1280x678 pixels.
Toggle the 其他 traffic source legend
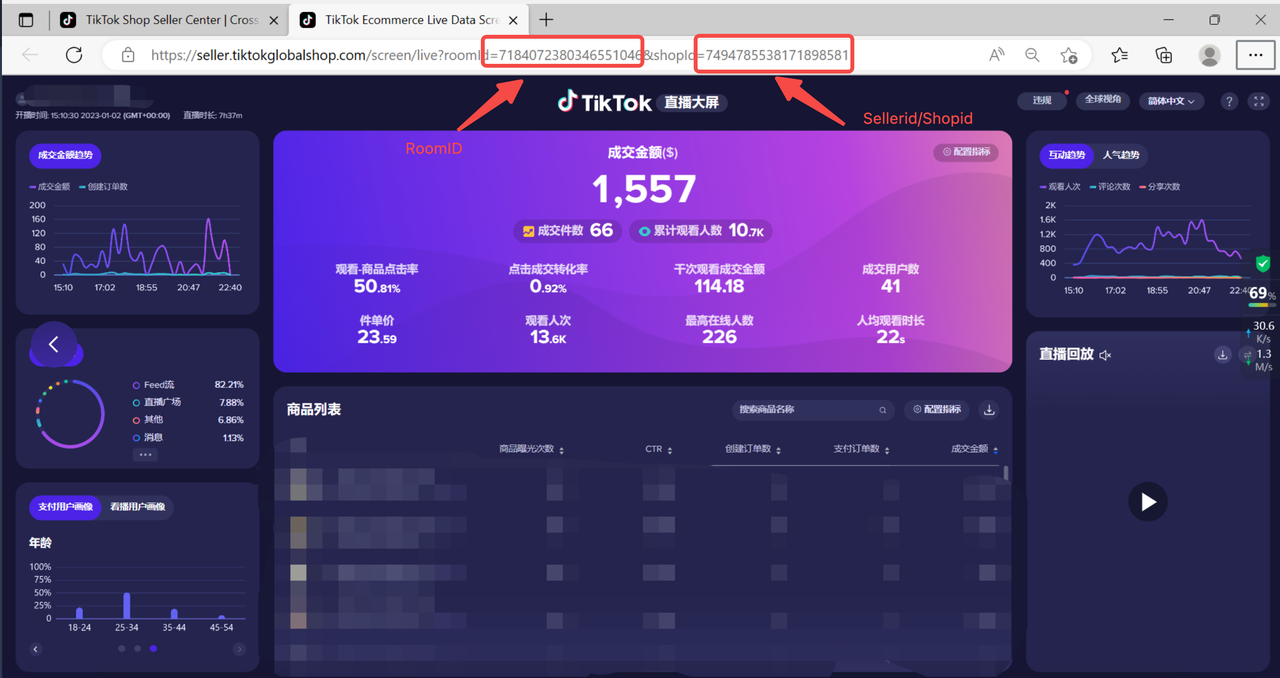[x=148, y=420]
